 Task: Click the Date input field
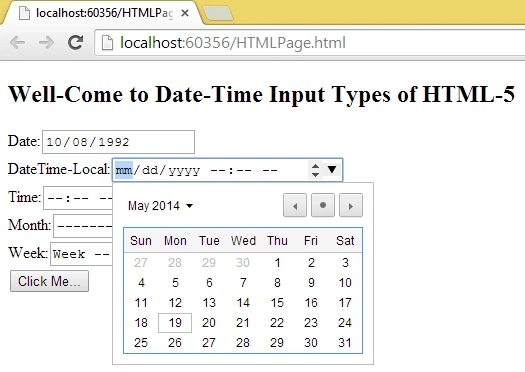click(x=118, y=142)
